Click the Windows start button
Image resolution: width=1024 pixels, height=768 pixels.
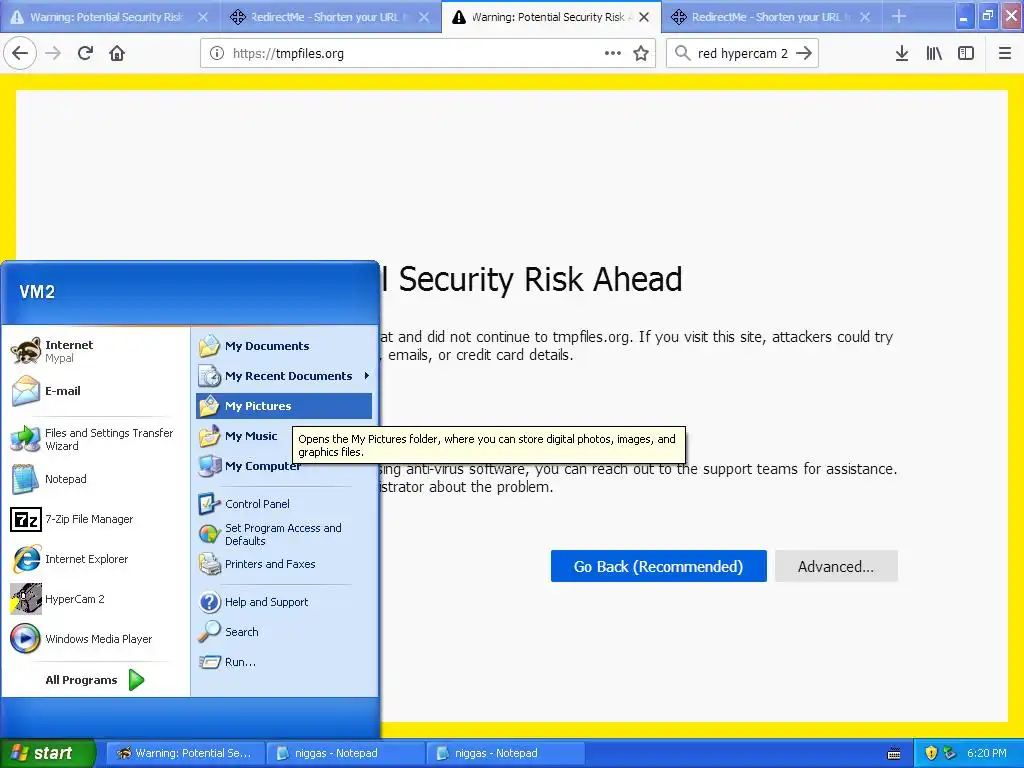click(x=47, y=753)
